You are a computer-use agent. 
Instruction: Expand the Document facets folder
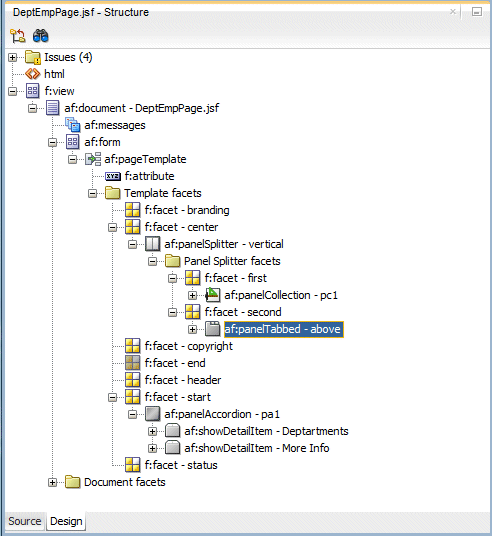(52, 483)
